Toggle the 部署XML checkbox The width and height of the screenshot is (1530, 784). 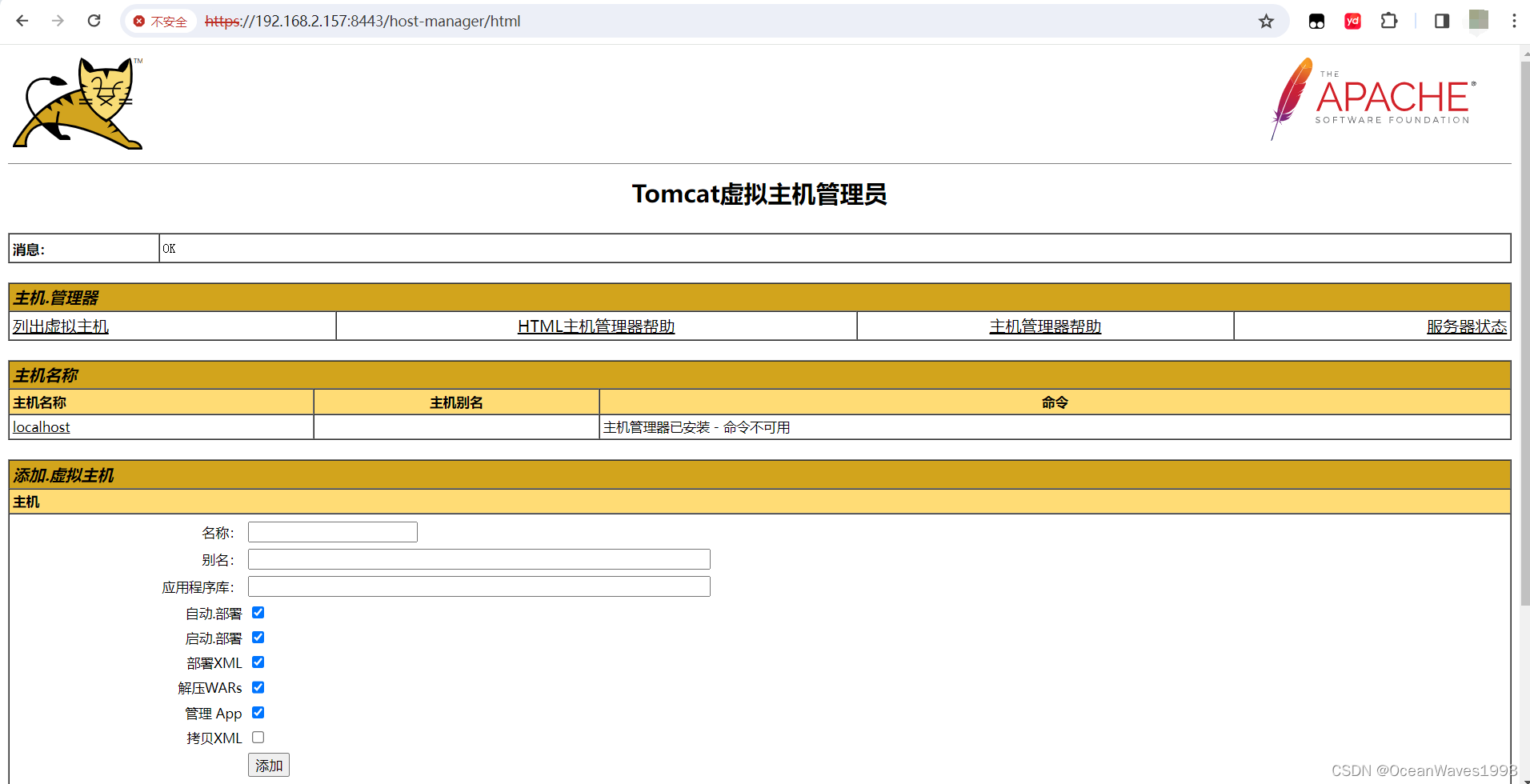[x=258, y=662]
